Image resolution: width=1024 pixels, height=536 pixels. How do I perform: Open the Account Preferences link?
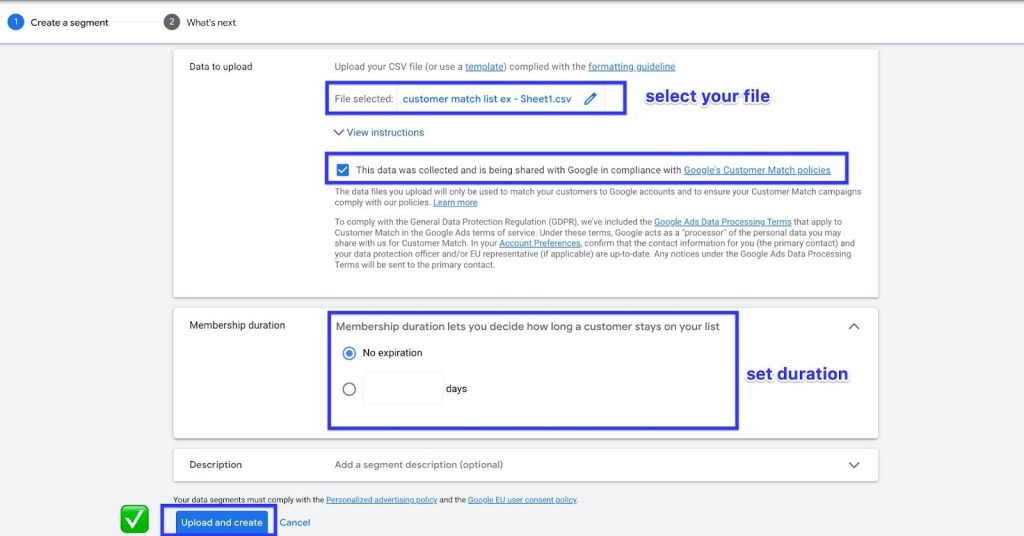539,244
